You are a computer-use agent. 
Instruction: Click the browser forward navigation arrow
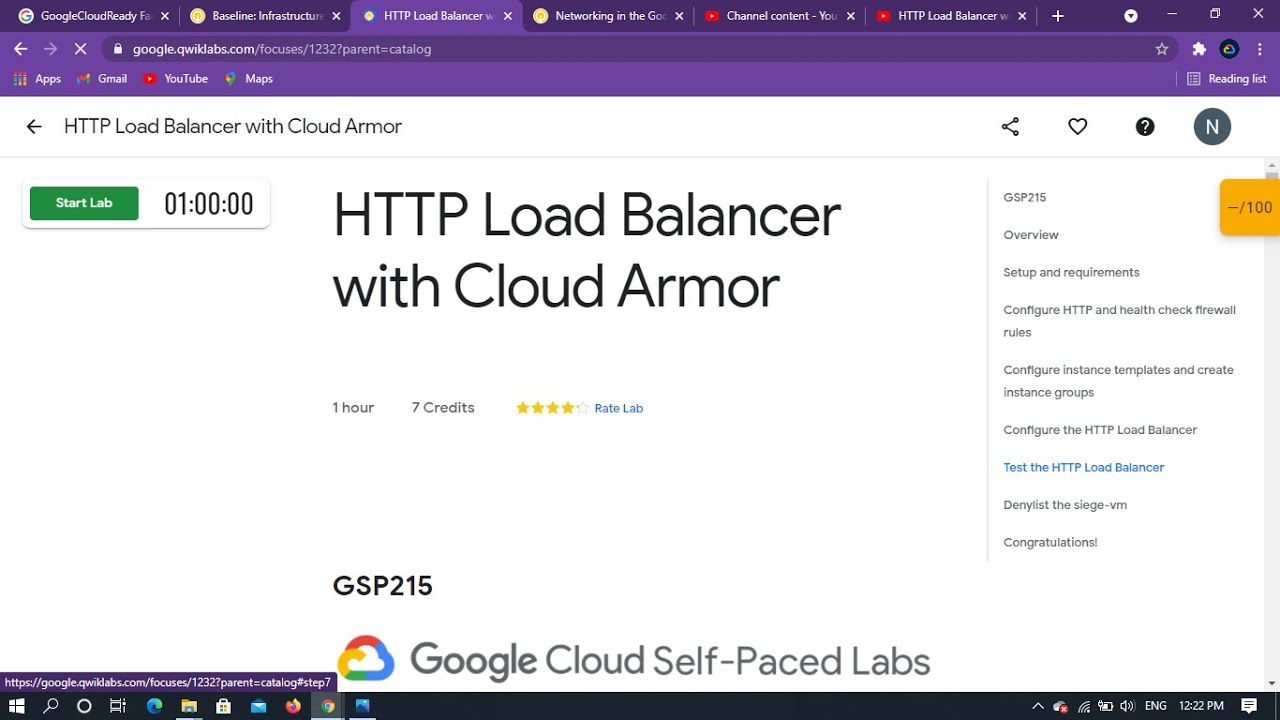[51, 49]
